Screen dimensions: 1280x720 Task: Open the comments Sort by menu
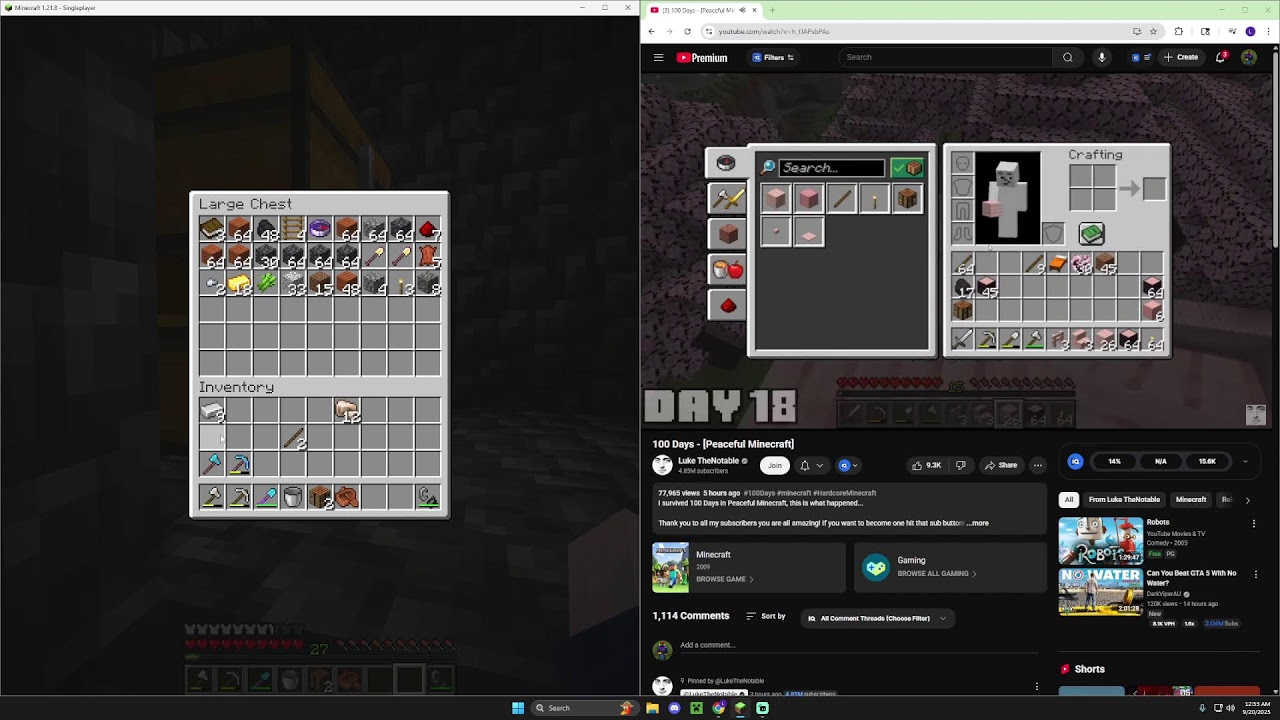tap(765, 616)
